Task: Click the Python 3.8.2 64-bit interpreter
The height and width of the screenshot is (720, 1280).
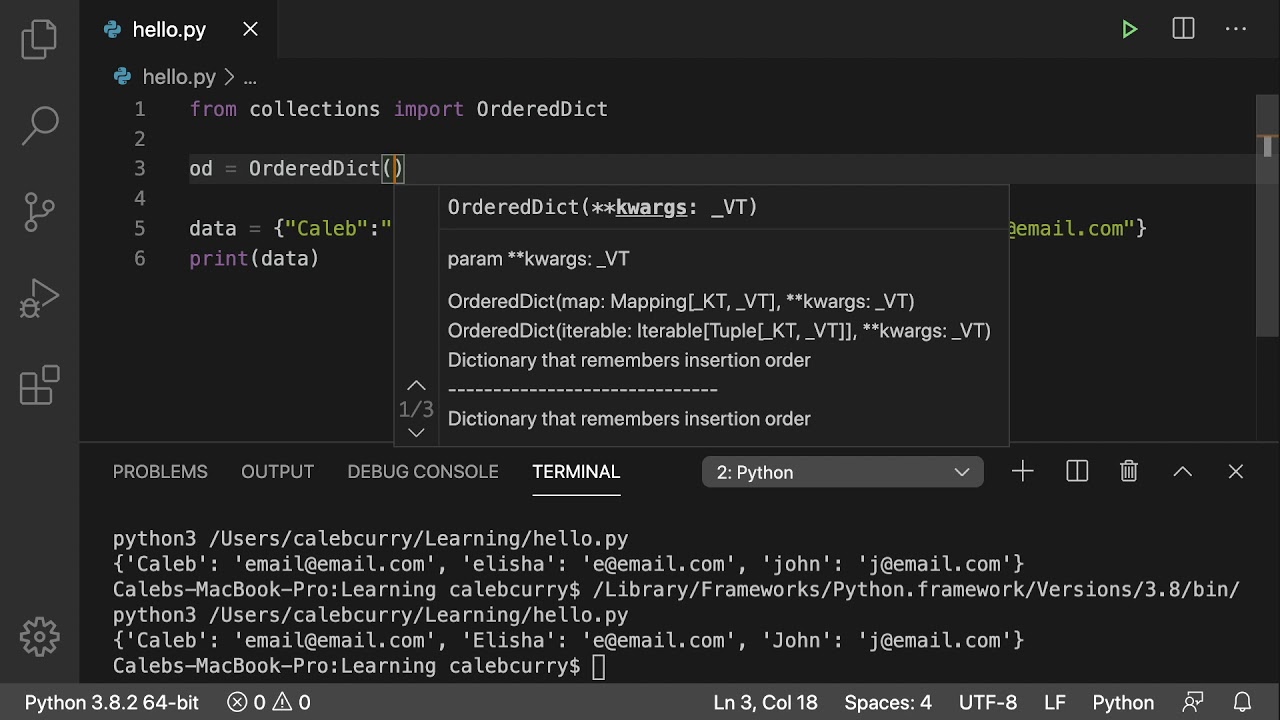Action: 112,702
